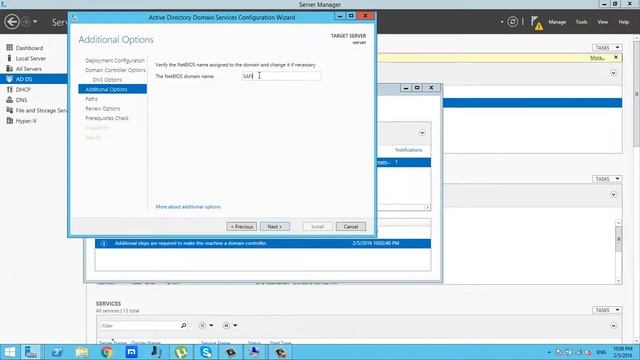
Task: Dismiss the yellow notification banner
Action: point(616,57)
